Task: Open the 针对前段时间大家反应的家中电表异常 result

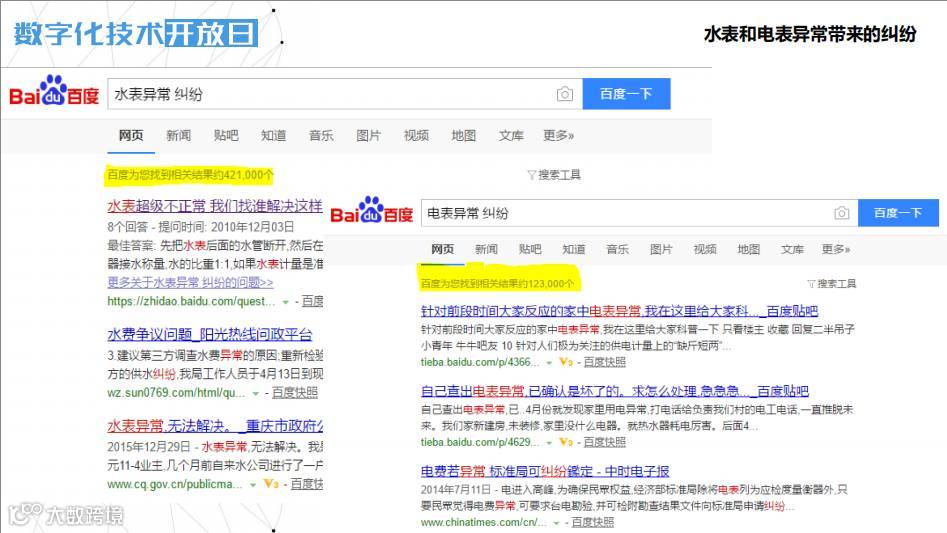Action: click(x=619, y=311)
